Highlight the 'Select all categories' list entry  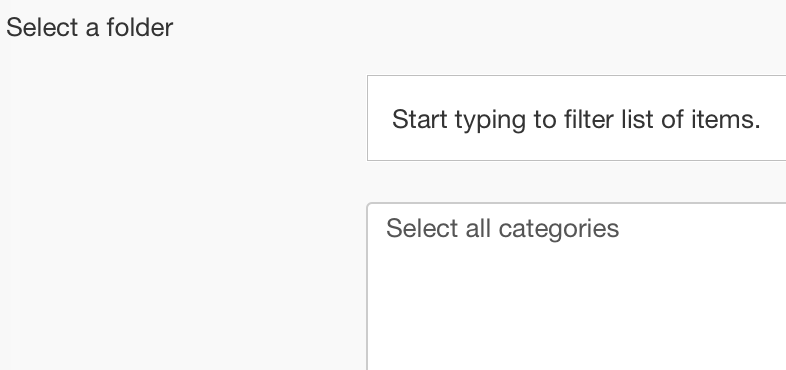pos(502,229)
